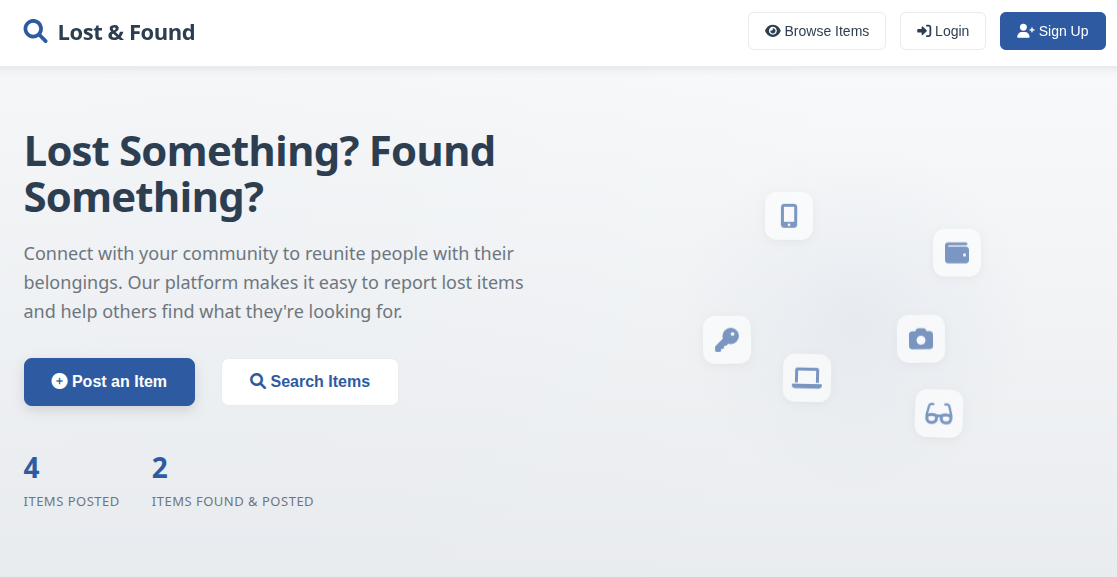Click the user-plus icon on Sign Up

1025,31
